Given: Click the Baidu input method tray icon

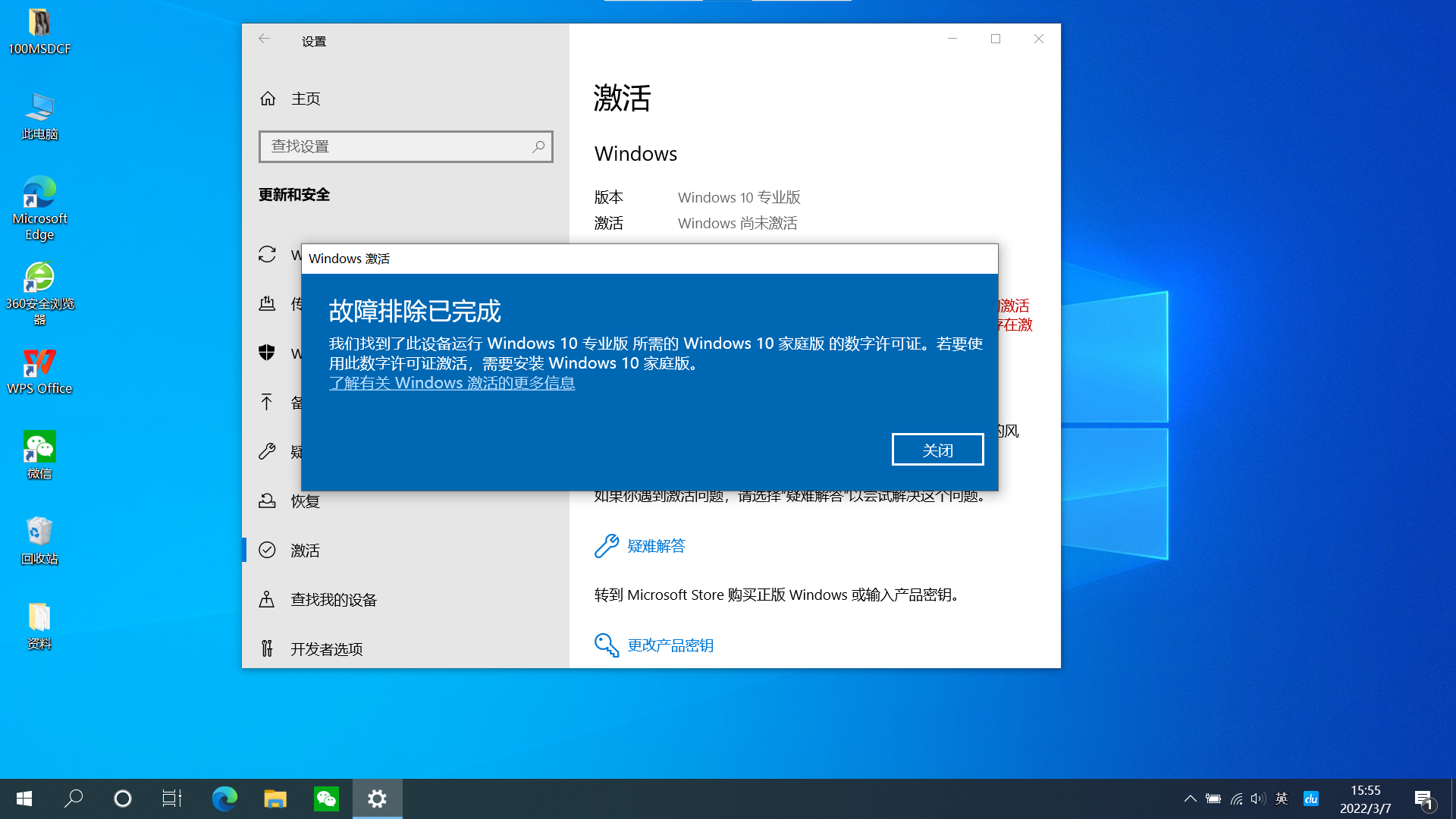Looking at the screenshot, I should click(x=1311, y=799).
